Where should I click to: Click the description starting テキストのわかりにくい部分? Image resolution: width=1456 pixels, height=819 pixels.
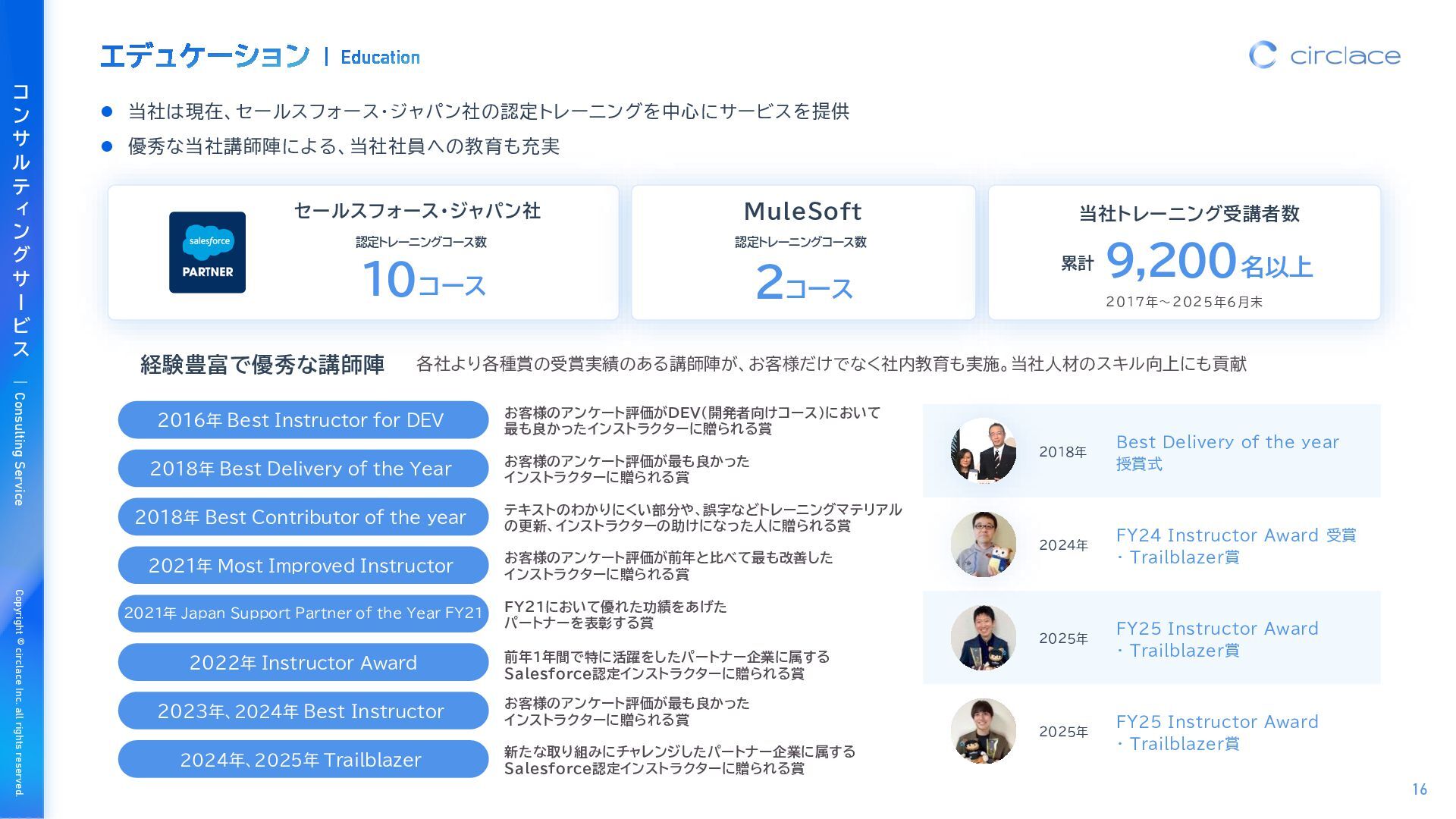point(703,517)
